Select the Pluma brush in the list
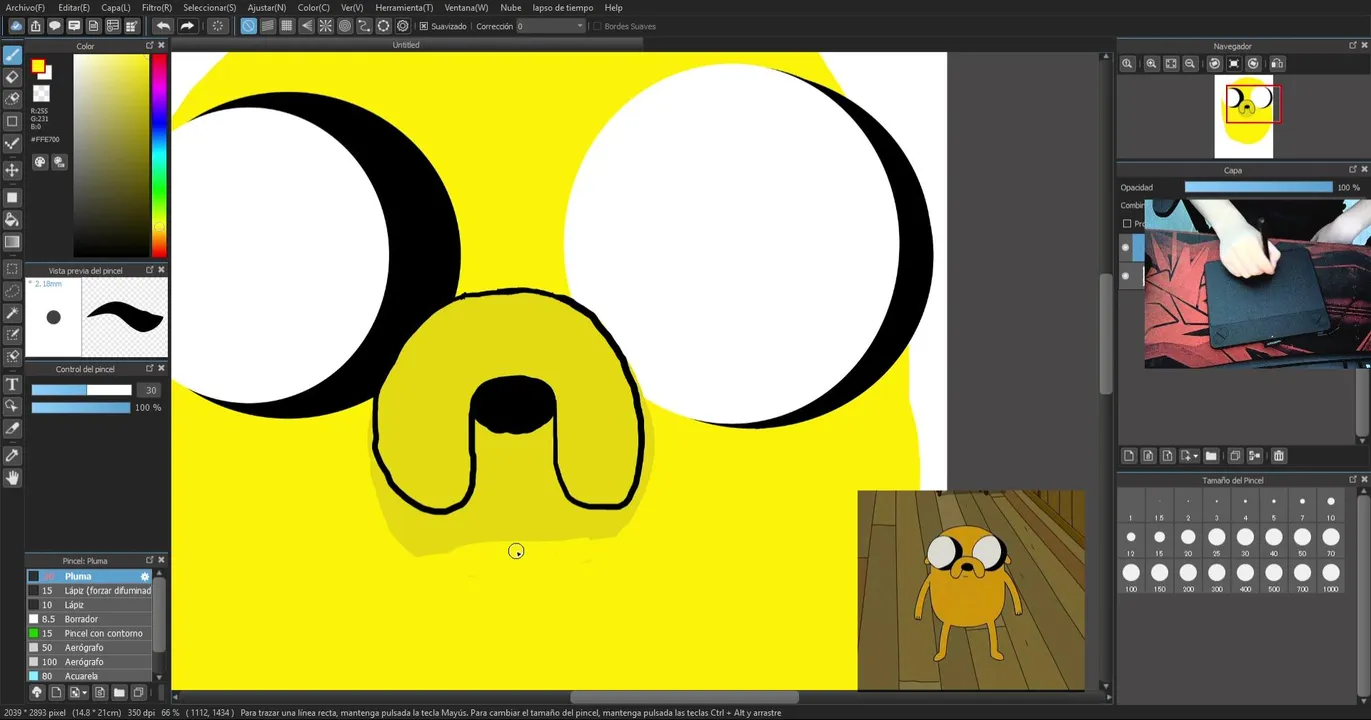The image size is (1371, 720). tap(90, 576)
